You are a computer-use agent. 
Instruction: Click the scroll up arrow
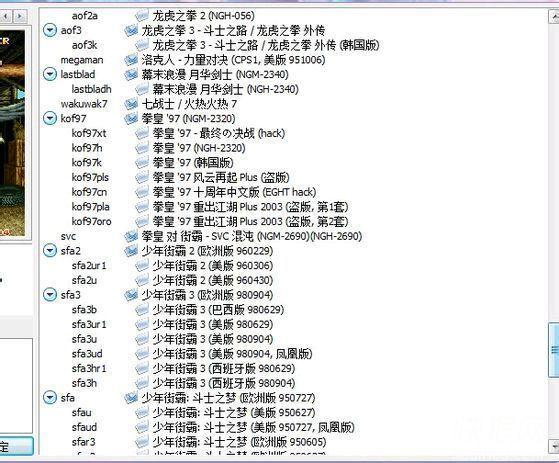tap(554, 16)
